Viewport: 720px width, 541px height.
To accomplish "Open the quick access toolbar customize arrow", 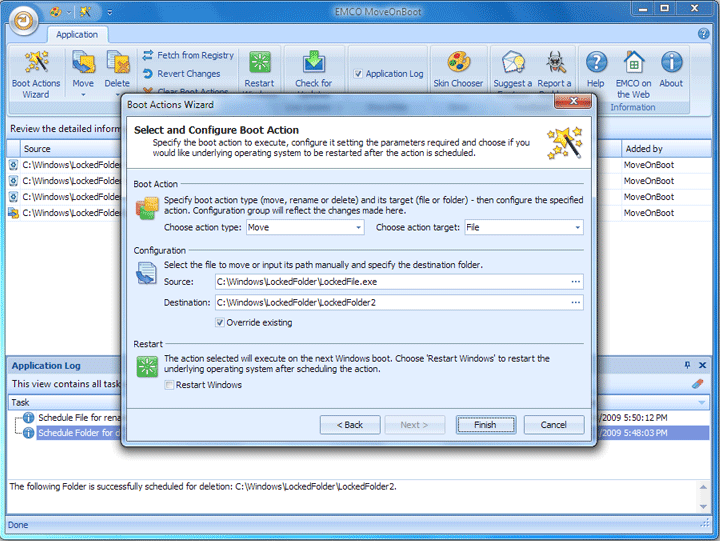I will [110, 12].
